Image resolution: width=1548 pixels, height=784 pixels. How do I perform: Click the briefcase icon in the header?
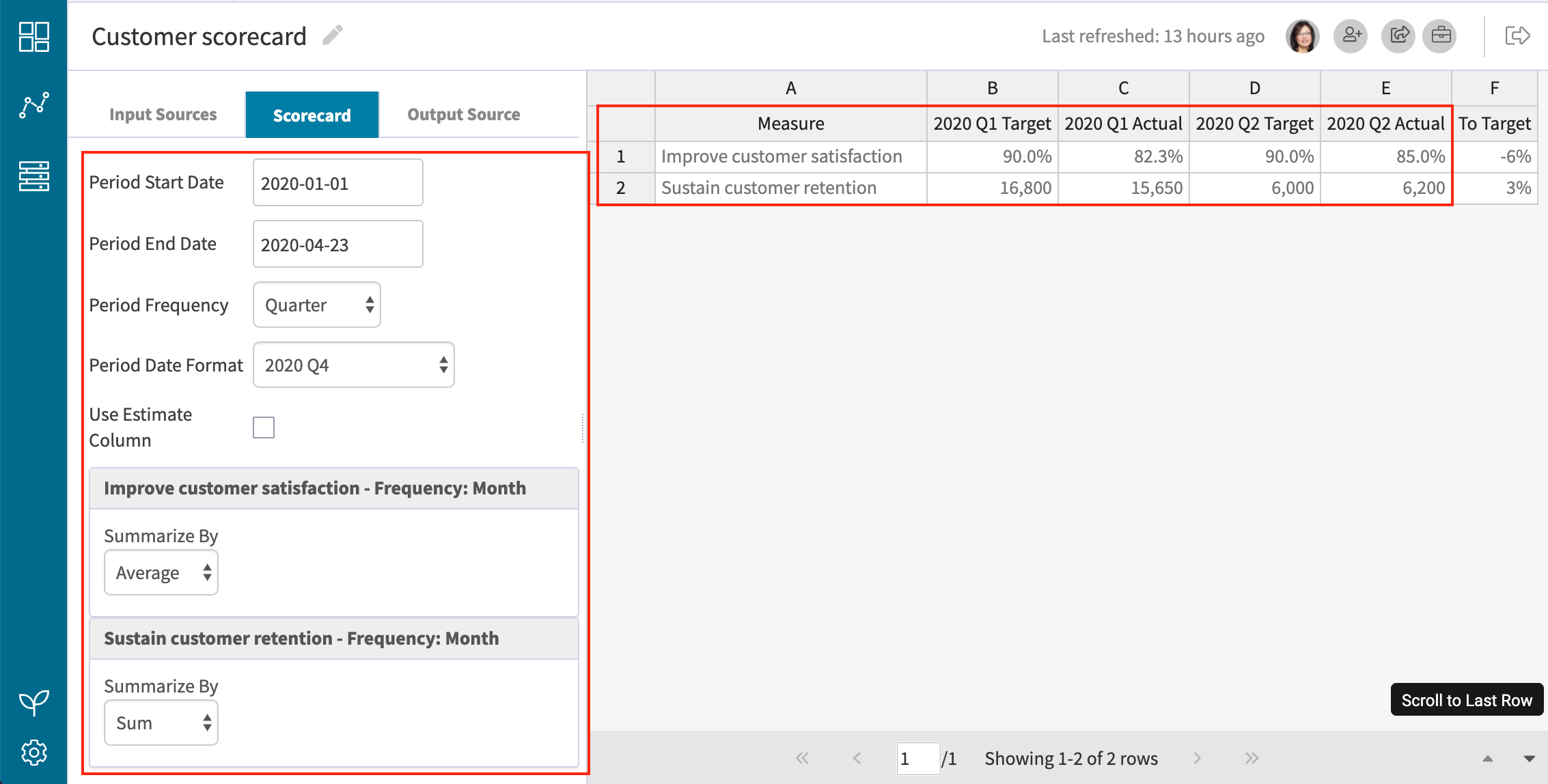pos(1440,36)
